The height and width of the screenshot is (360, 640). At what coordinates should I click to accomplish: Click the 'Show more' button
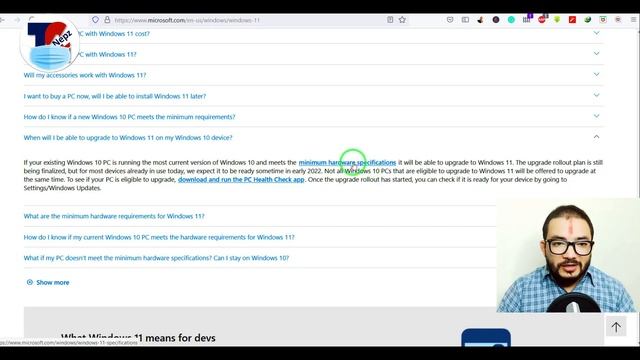(48, 282)
